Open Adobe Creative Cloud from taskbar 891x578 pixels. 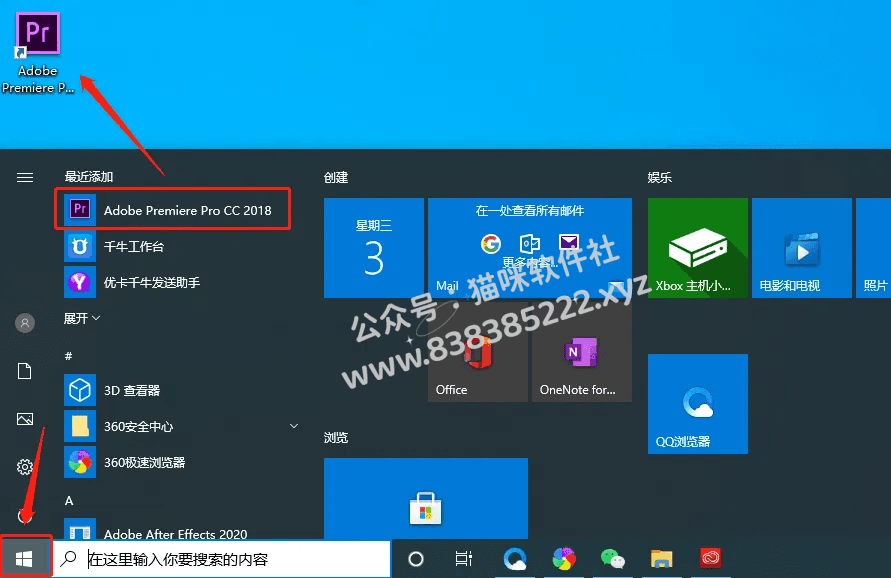pyautogui.click(x=710, y=558)
